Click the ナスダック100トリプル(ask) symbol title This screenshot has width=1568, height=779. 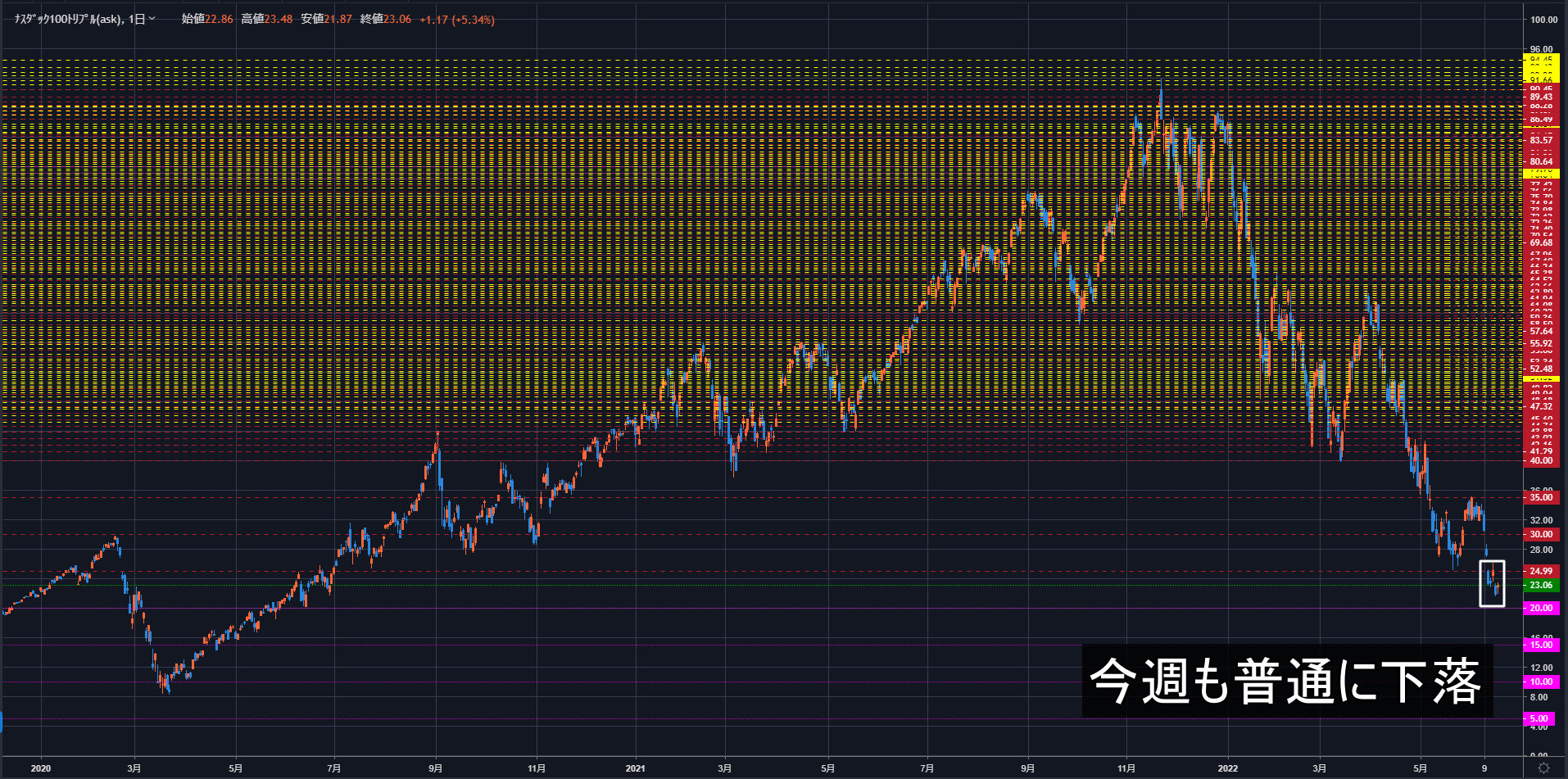click(68, 19)
